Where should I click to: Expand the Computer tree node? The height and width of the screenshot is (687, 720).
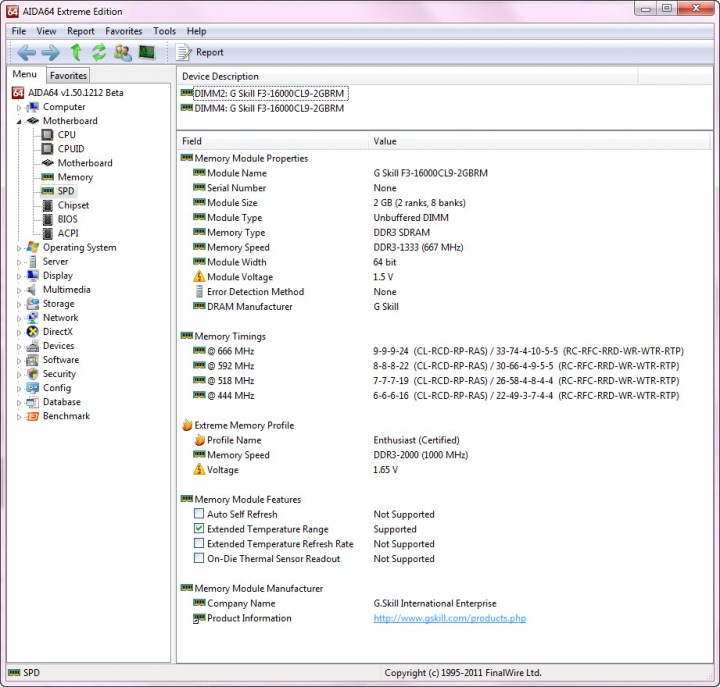(19, 107)
